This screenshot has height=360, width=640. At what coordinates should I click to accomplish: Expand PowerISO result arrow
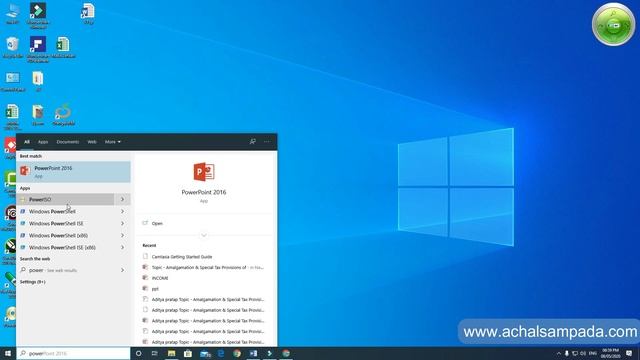pos(122,199)
